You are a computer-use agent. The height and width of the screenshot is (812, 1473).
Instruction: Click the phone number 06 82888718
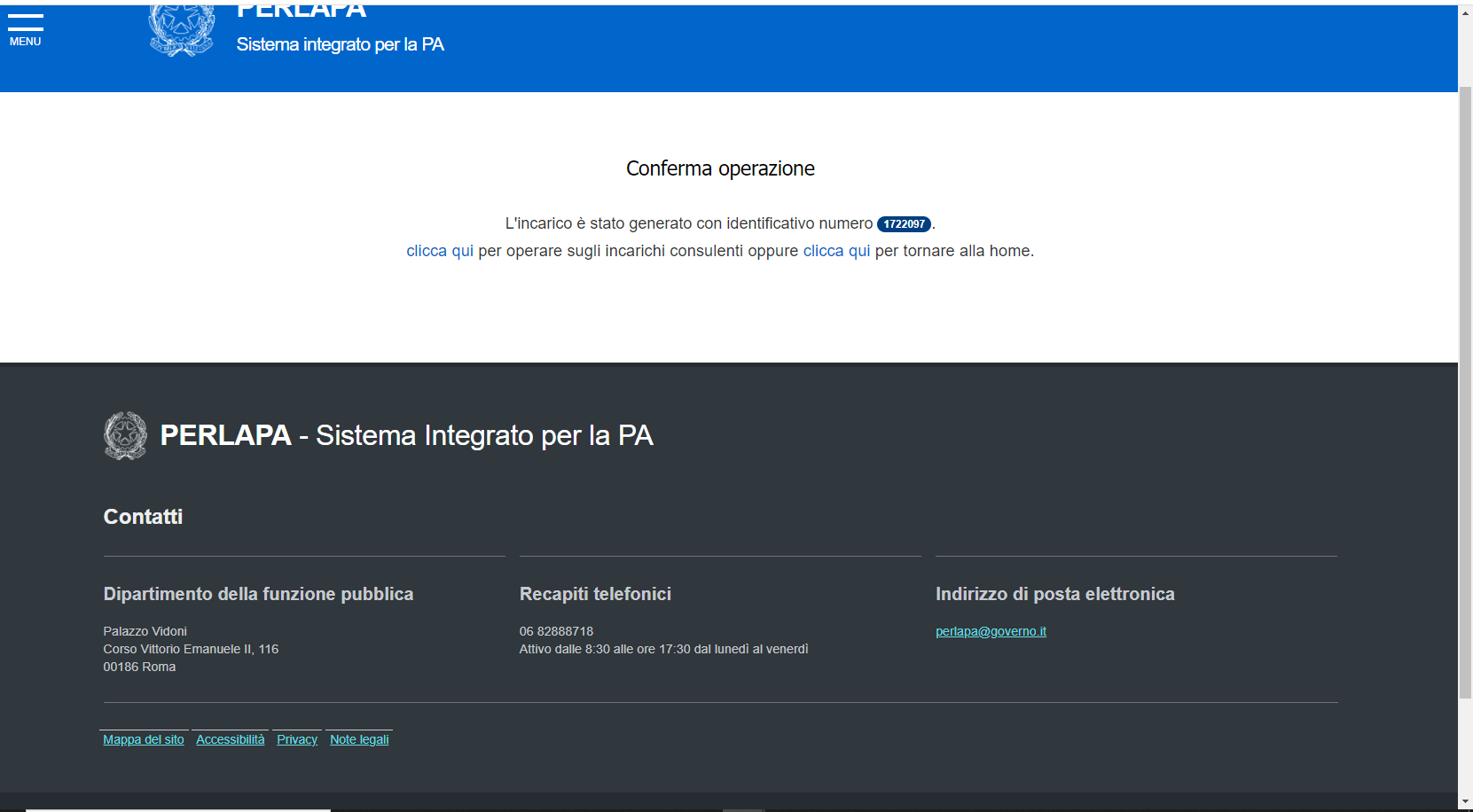click(556, 631)
